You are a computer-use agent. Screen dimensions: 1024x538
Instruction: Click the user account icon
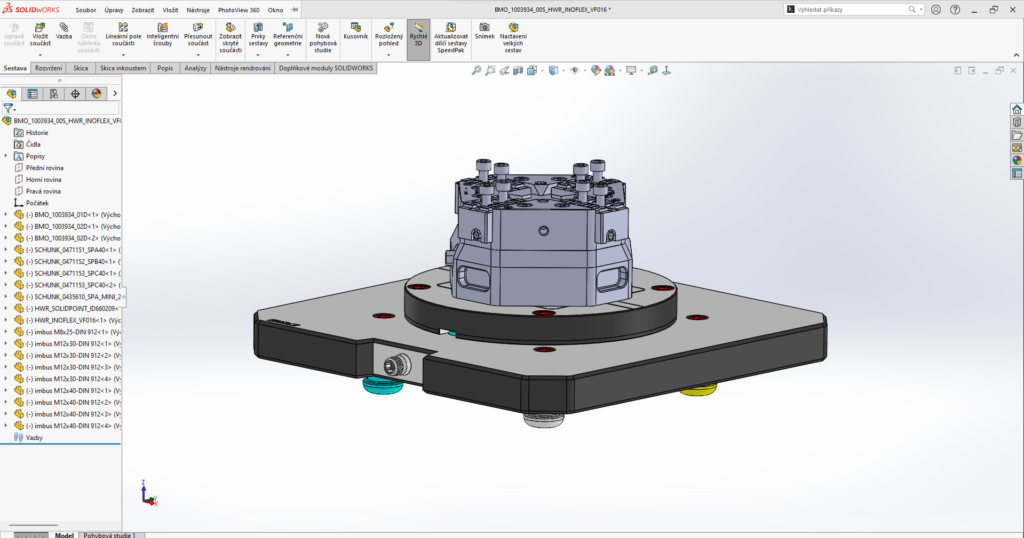pyautogui.click(x=936, y=10)
